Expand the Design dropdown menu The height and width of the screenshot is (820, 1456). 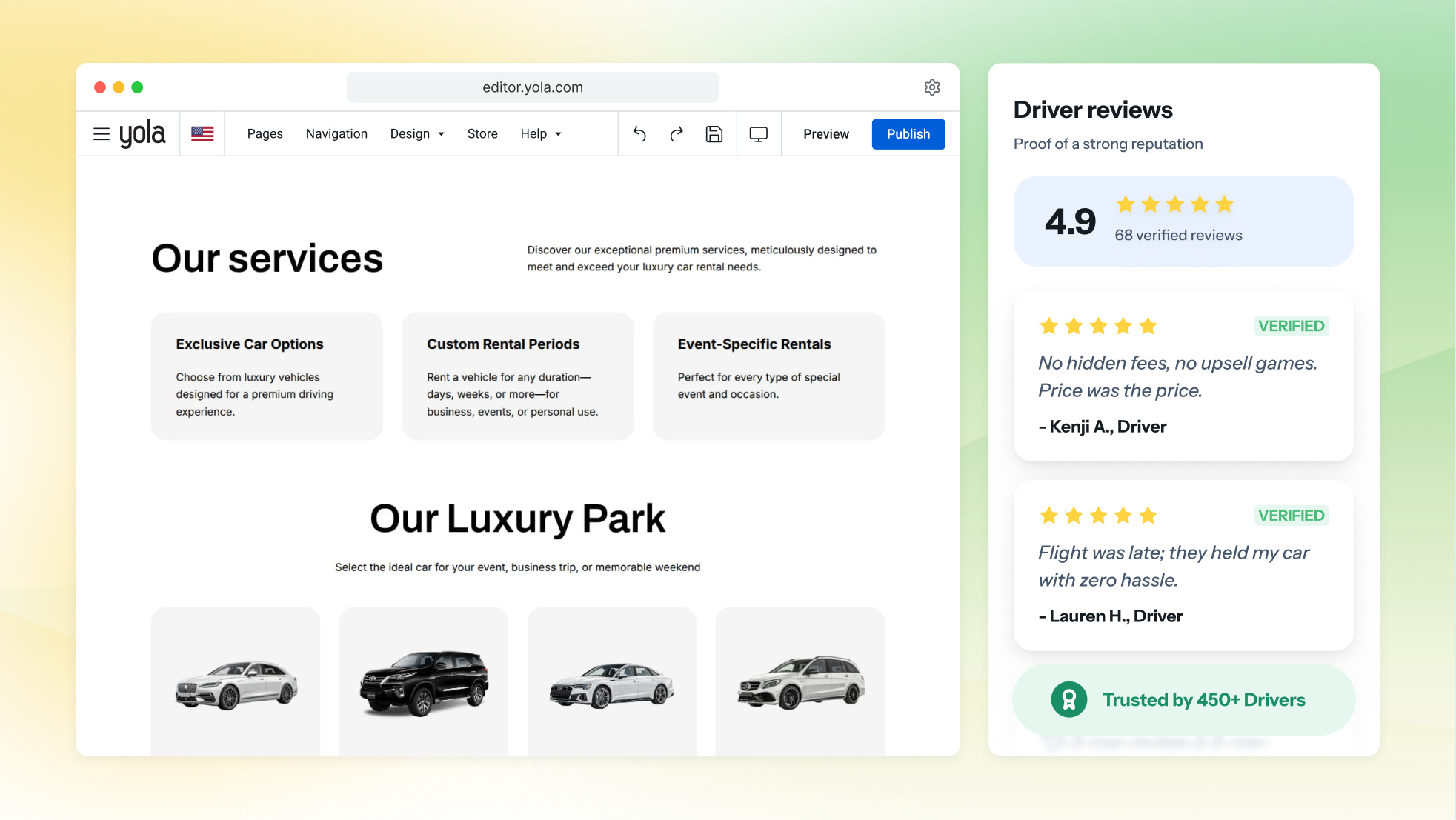point(417,134)
